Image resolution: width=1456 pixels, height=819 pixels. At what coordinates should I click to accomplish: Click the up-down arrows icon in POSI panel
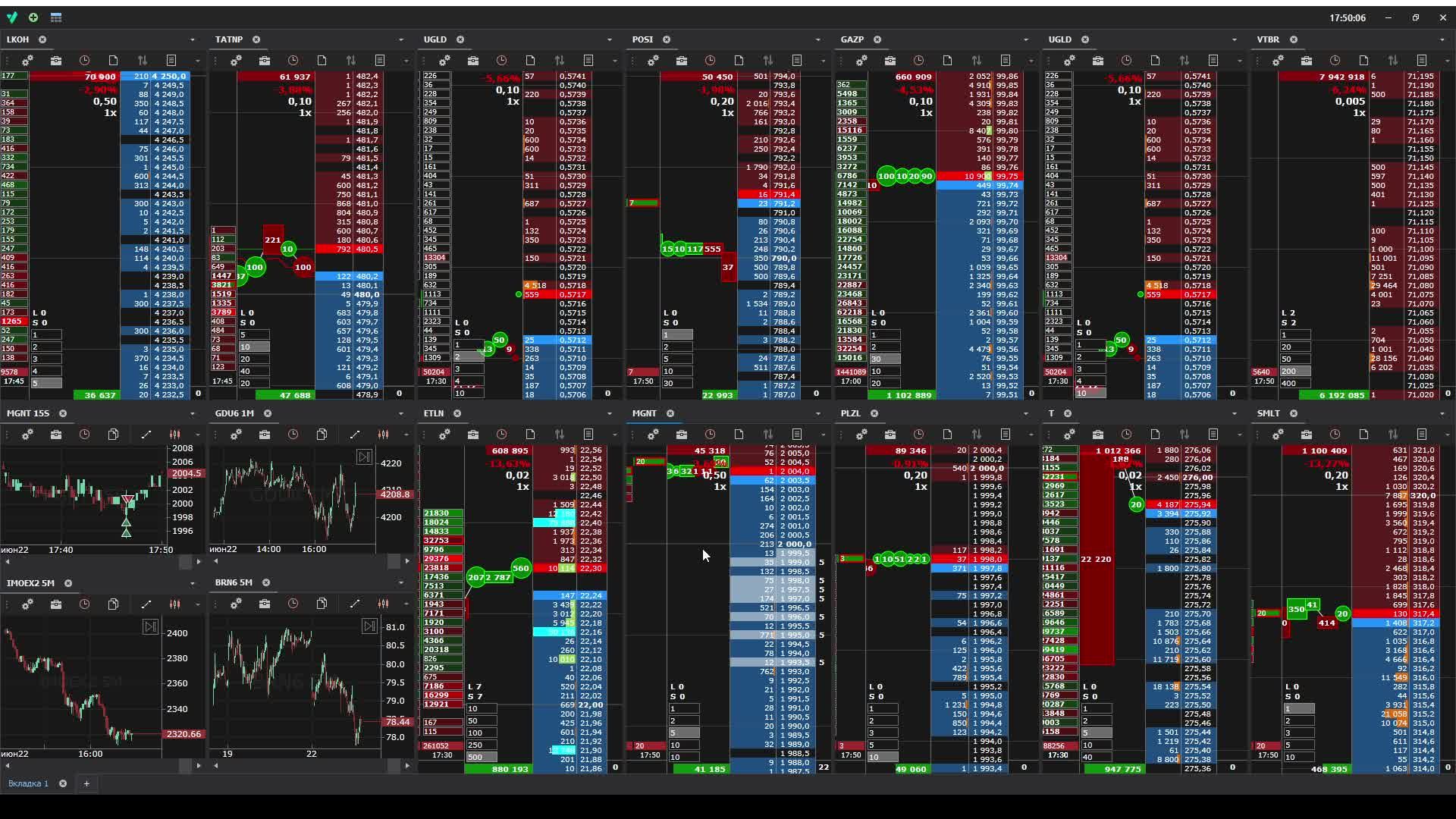(x=768, y=61)
